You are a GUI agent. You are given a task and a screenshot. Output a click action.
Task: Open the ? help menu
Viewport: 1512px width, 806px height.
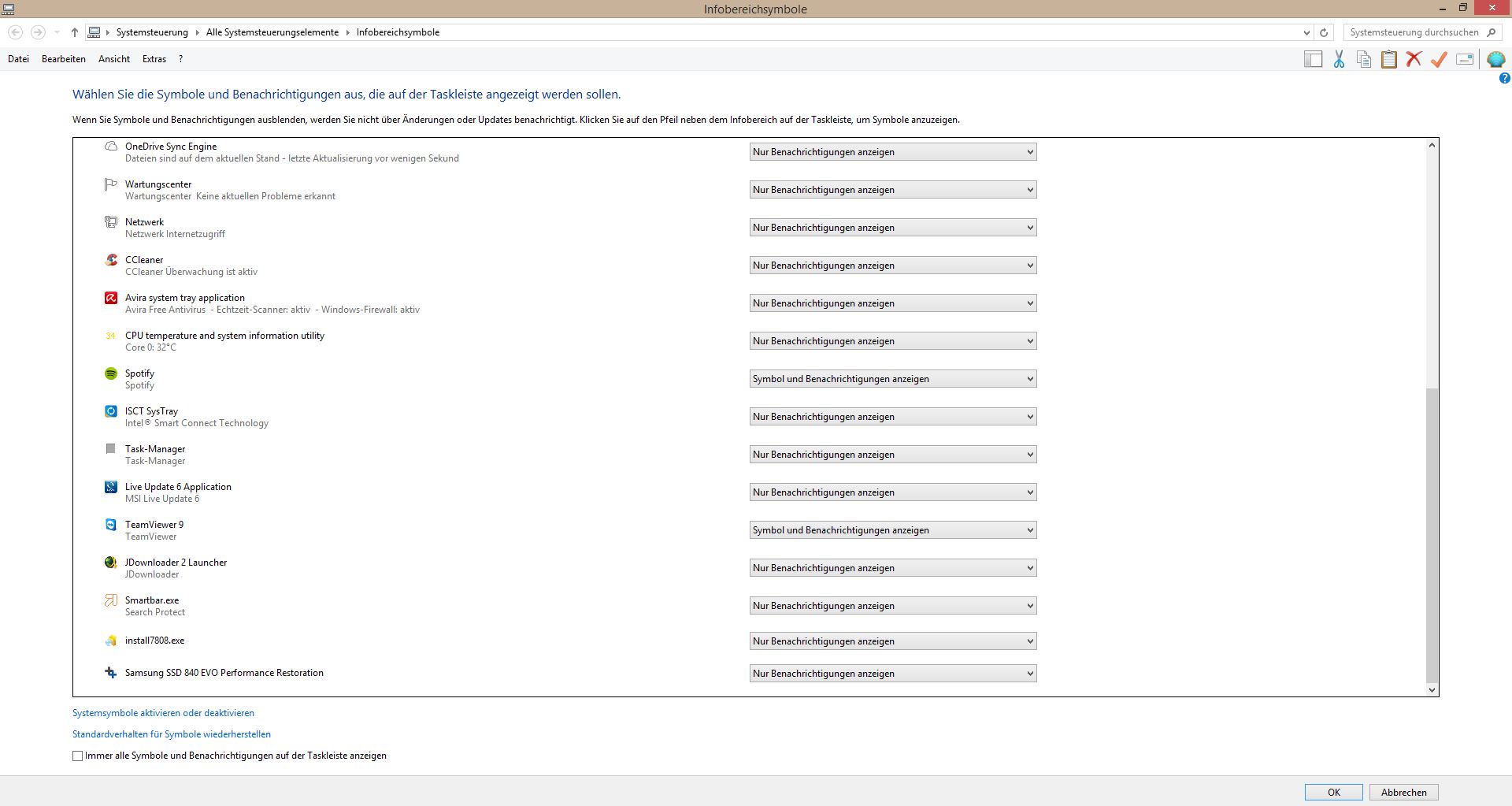click(x=180, y=59)
